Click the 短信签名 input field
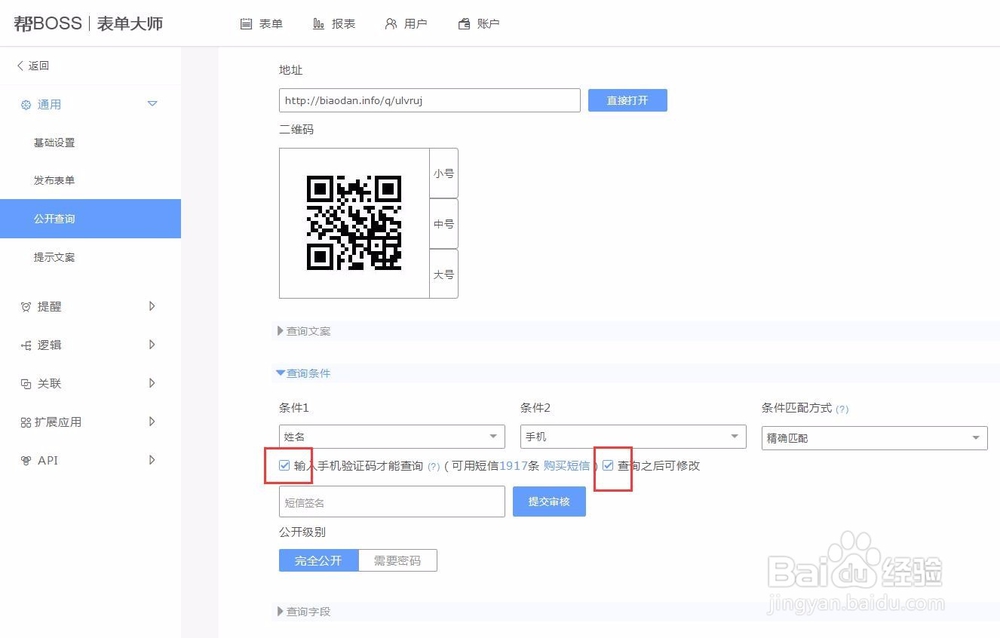This screenshot has width=1000, height=638. [x=392, y=501]
